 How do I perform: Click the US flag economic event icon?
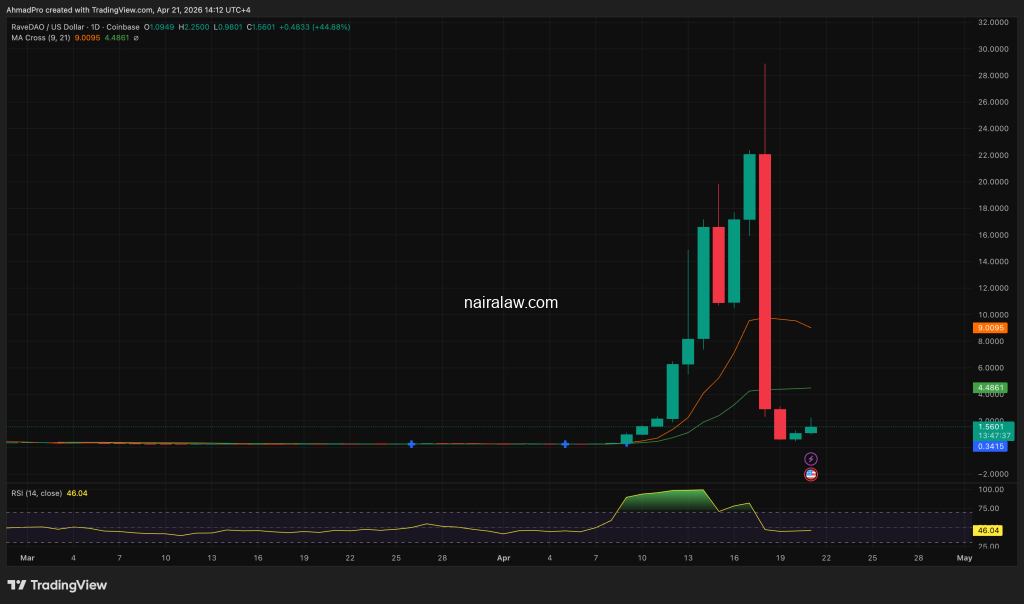point(811,474)
